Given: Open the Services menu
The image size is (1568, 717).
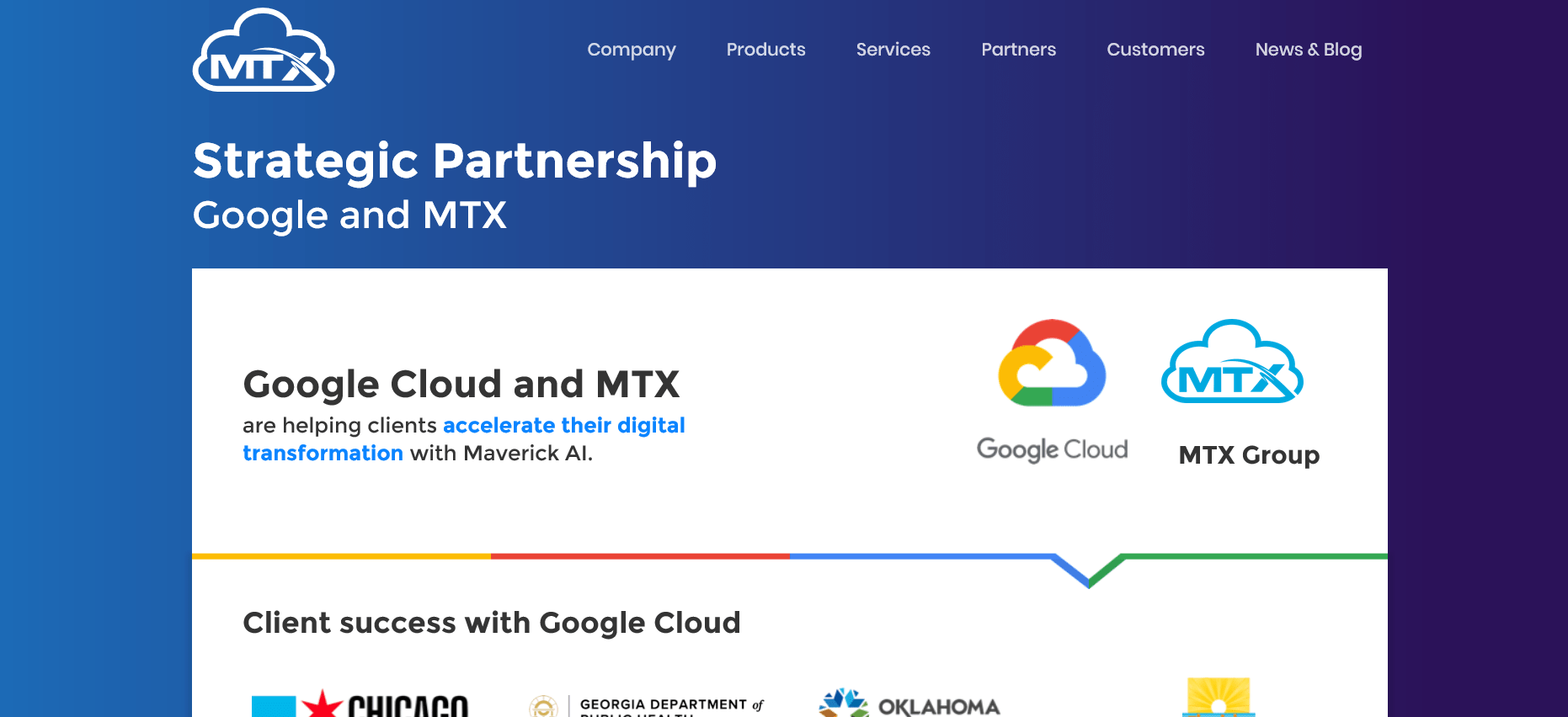Looking at the screenshot, I should click(x=893, y=50).
